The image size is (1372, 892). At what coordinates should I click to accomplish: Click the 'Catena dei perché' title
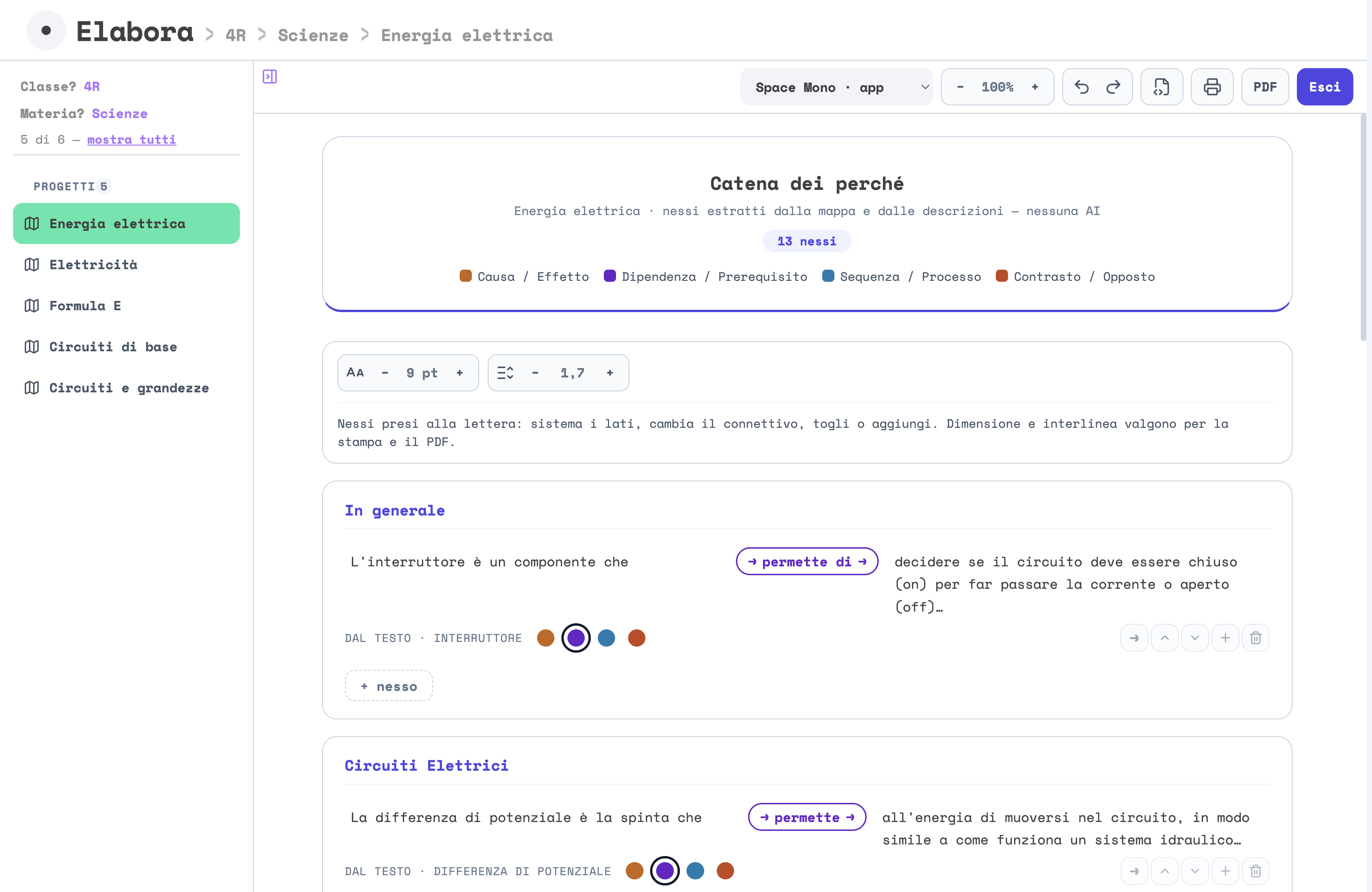coord(806,184)
